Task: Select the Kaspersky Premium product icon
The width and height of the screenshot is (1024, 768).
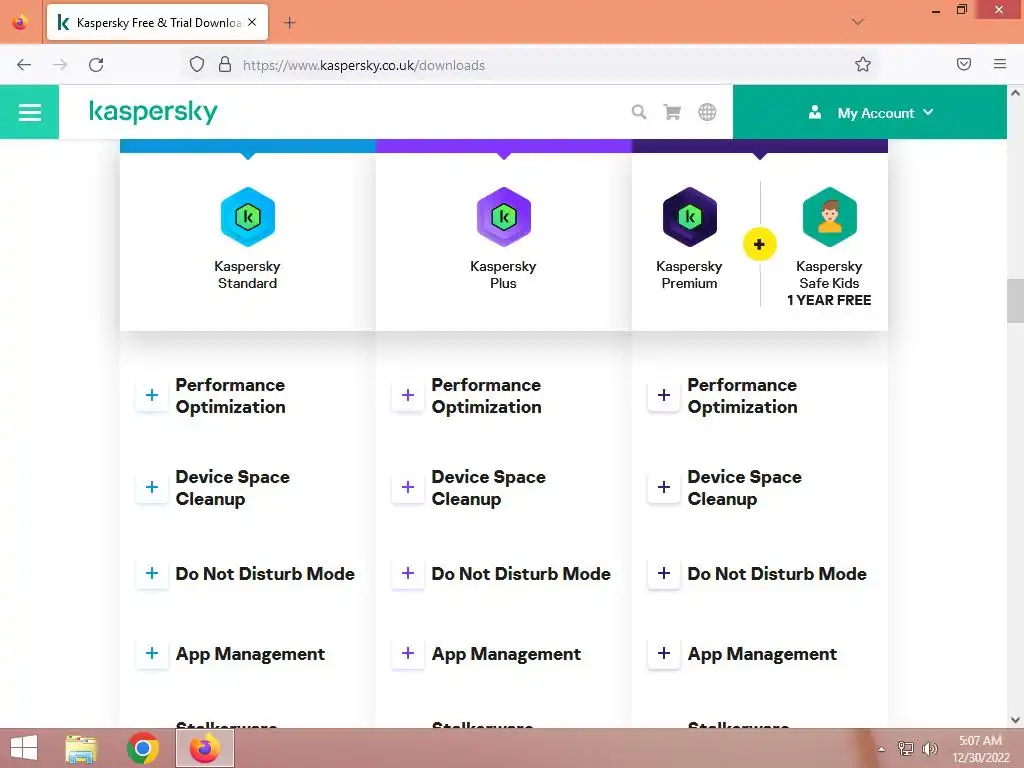Action: pyautogui.click(x=690, y=217)
